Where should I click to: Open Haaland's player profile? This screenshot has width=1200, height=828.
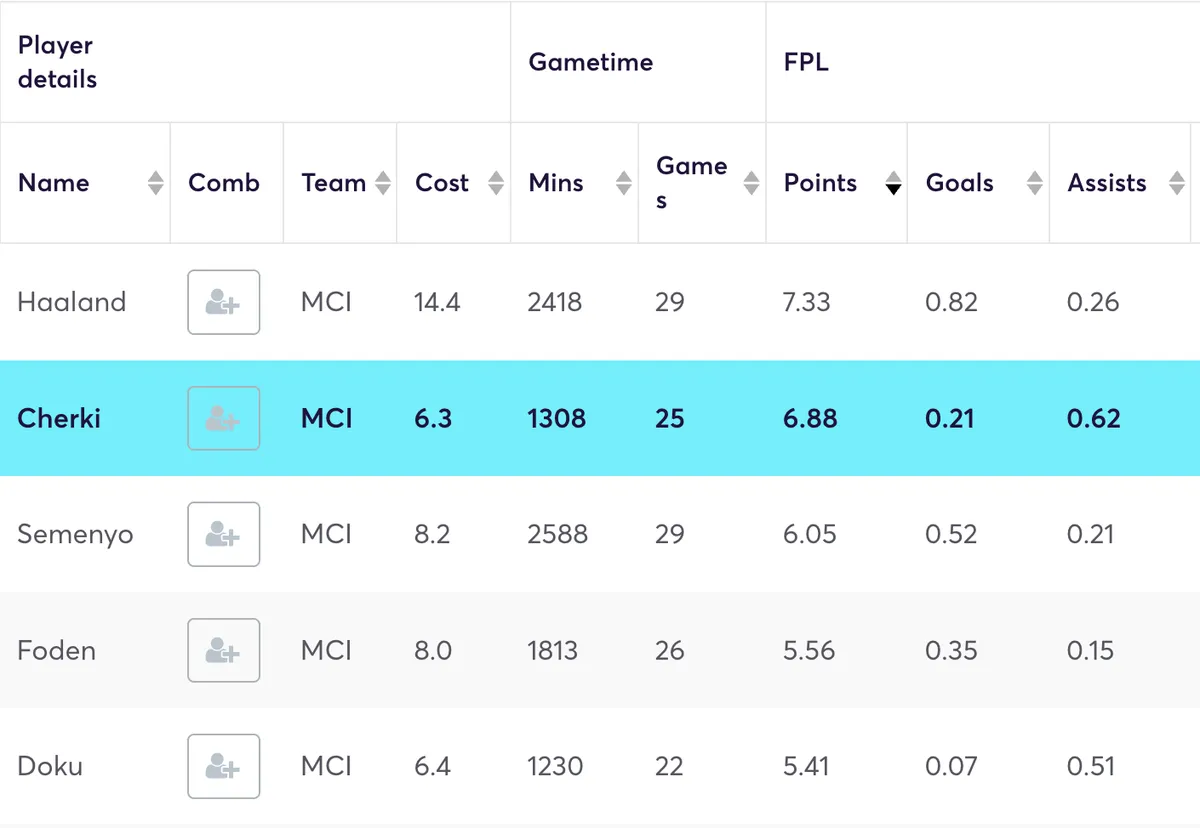click(x=71, y=302)
